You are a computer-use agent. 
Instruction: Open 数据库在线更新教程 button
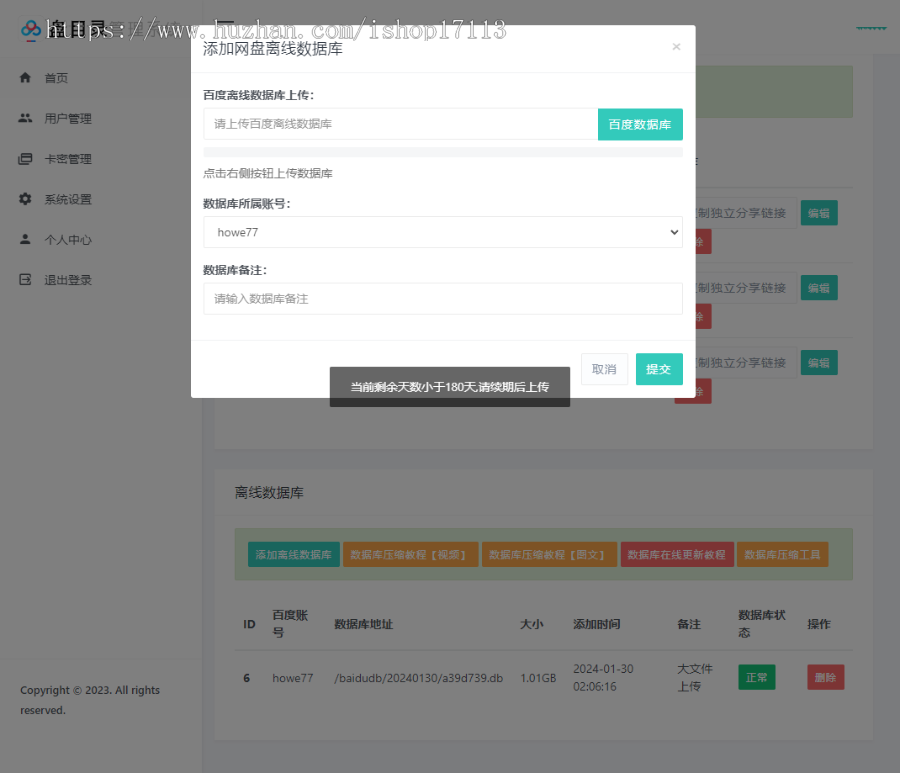click(677, 554)
